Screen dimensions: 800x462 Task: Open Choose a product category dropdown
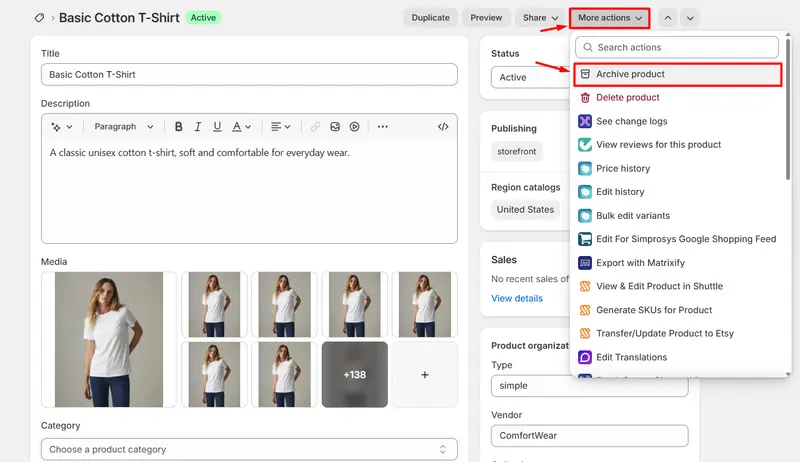point(249,449)
